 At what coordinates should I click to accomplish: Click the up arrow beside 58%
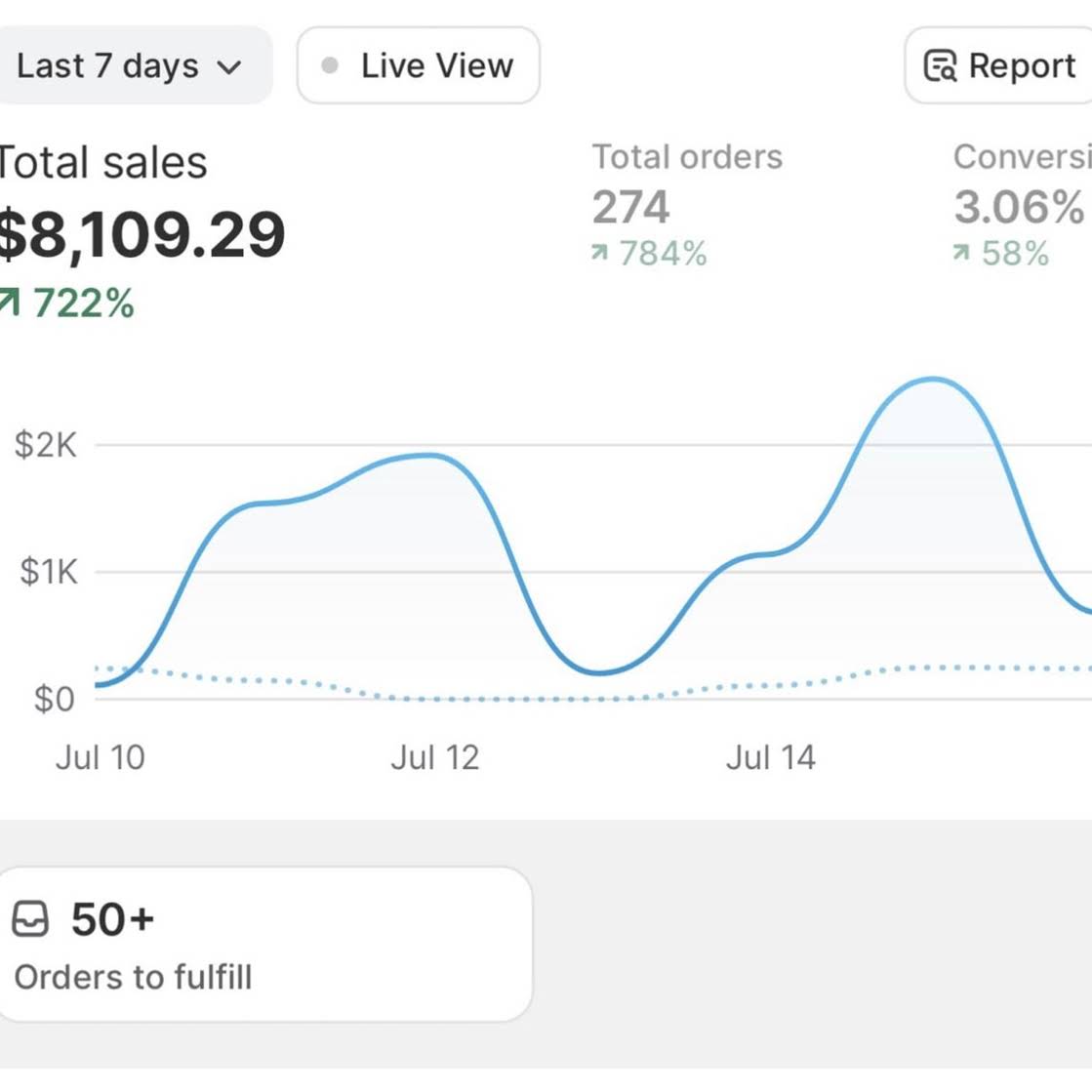tap(962, 254)
